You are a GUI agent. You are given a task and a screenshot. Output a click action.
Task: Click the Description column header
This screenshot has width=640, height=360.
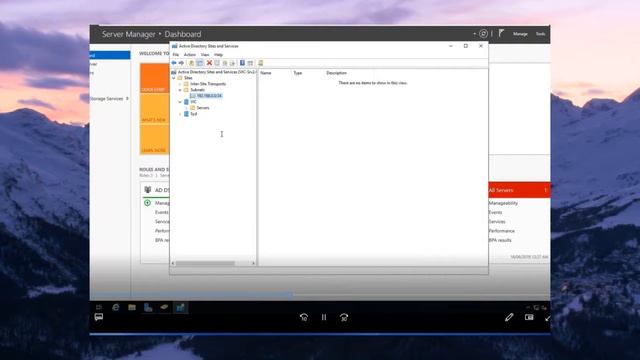pyautogui.click(x=337, y=73)
